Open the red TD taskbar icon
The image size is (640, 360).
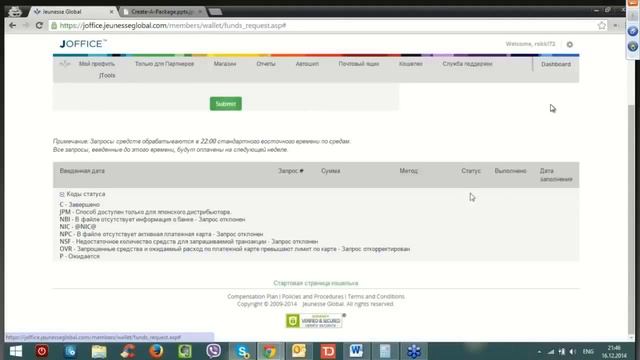tap(328, 351)
